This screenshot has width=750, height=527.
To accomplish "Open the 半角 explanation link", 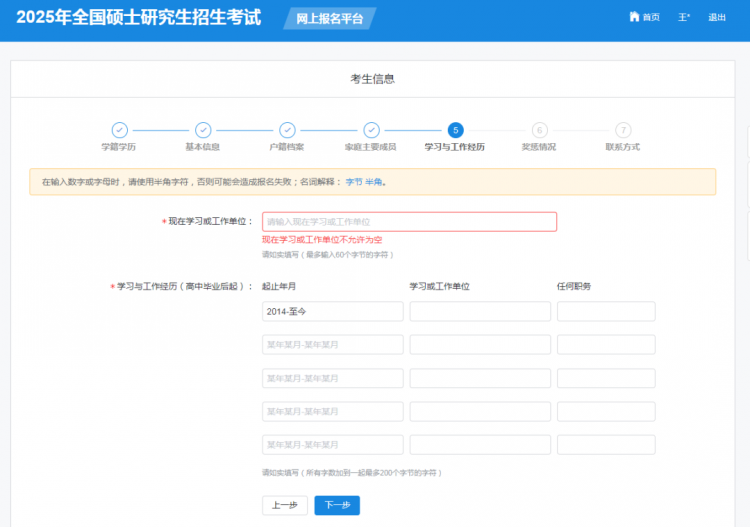I will (374, 182).
